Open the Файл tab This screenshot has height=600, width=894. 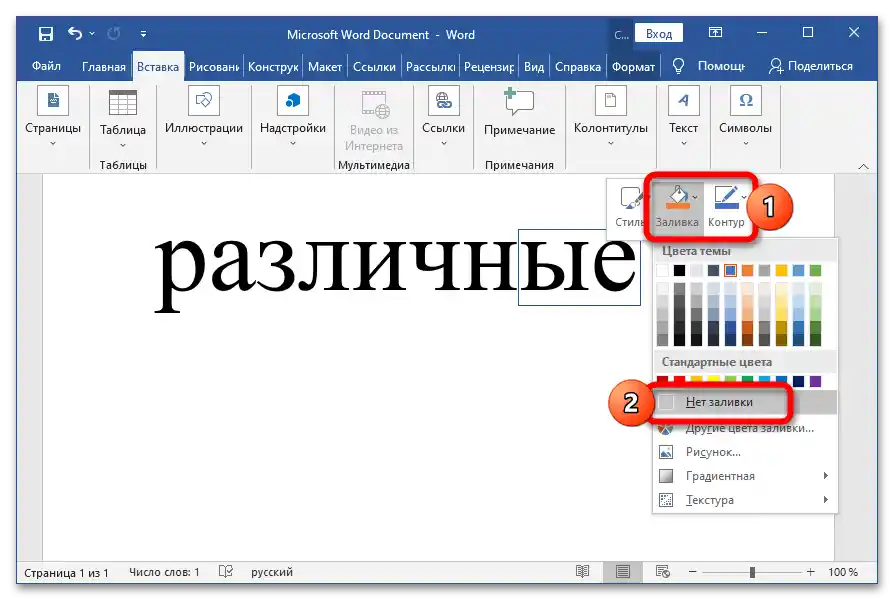click(x=46, y=66)
